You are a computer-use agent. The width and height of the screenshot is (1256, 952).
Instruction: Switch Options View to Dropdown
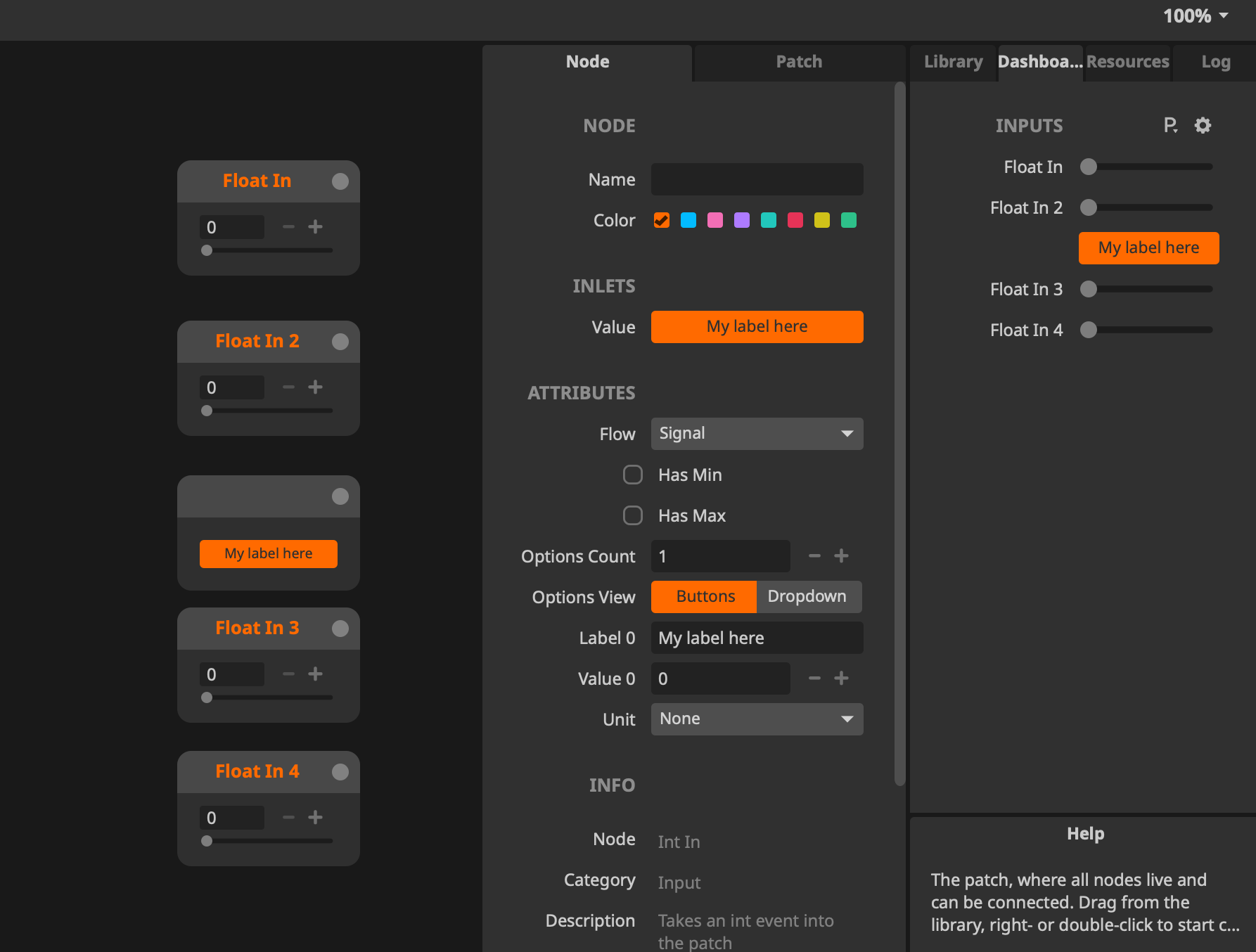807,597
